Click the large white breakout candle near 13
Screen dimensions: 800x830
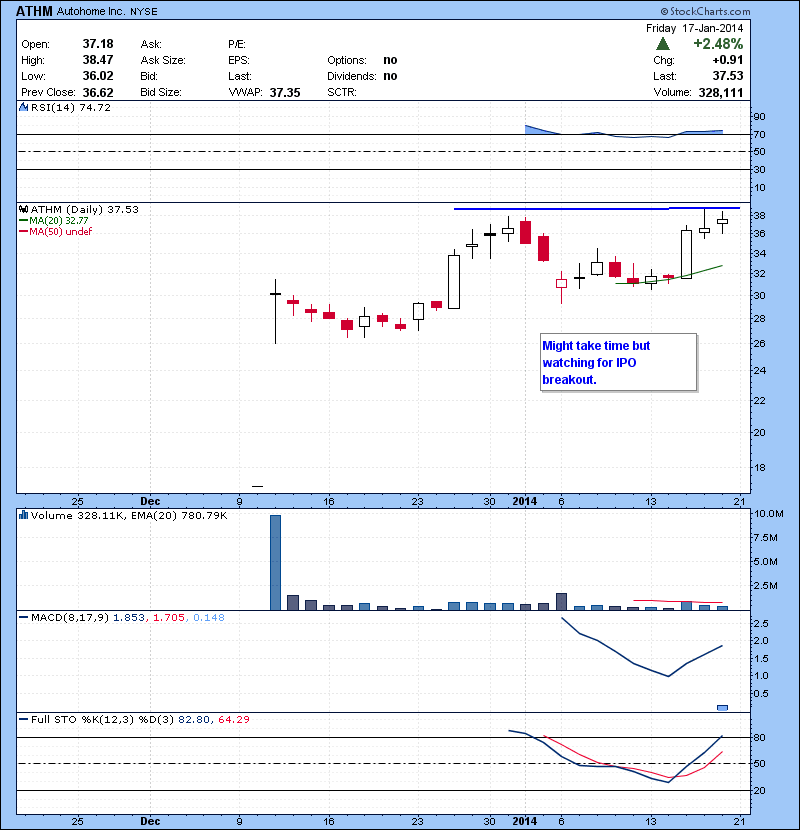(686, 254)
